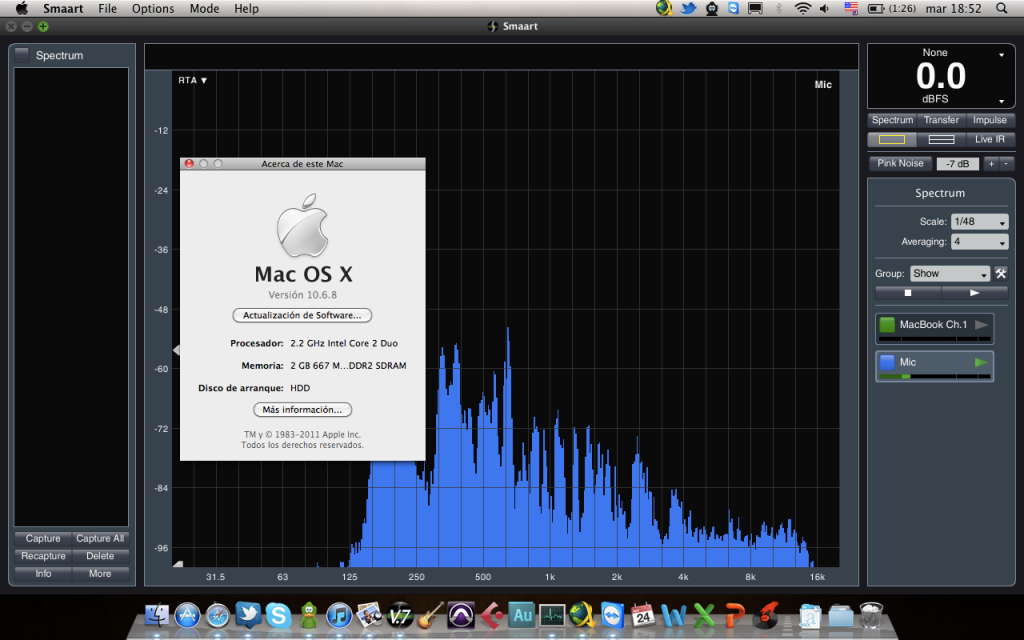Launch Microsoft PowerPoint from the dock
This screenshot has height=640, width=1024.
coord(735,615)
